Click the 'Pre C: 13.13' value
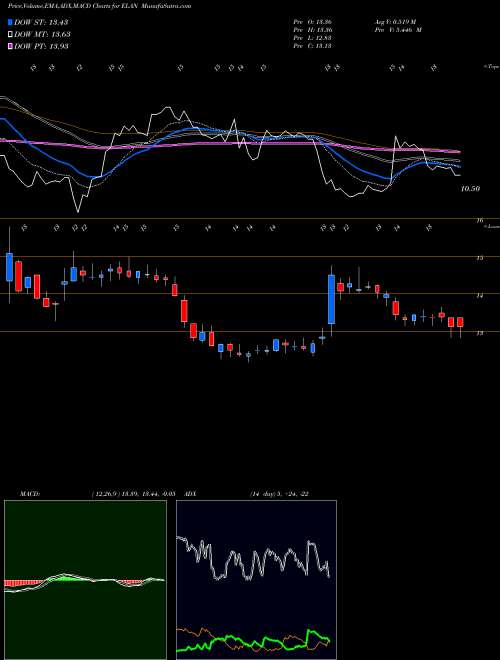The image size is (500, 660). [312, 46]
